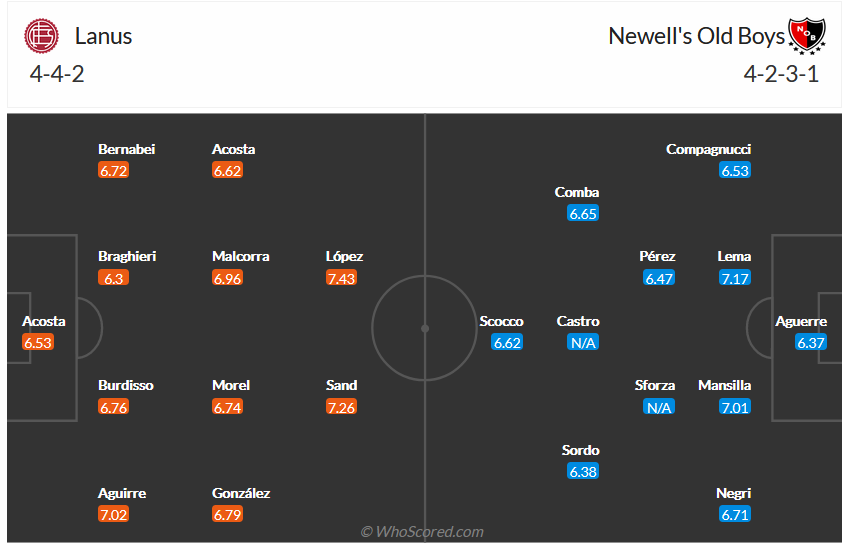Click Negri's 6.71 rating badge
The width and height of the screenshot is (842, 543).
click(735, 514)
